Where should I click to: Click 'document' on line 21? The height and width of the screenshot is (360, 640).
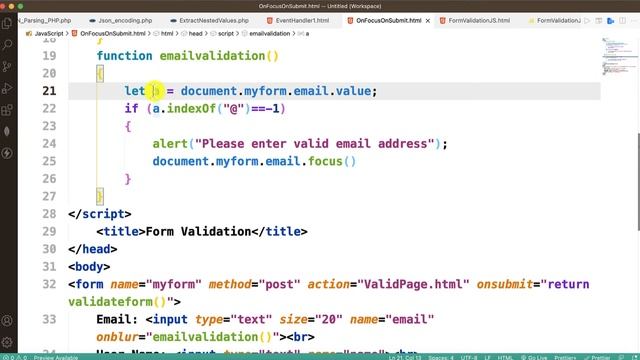tap(209, 91)
